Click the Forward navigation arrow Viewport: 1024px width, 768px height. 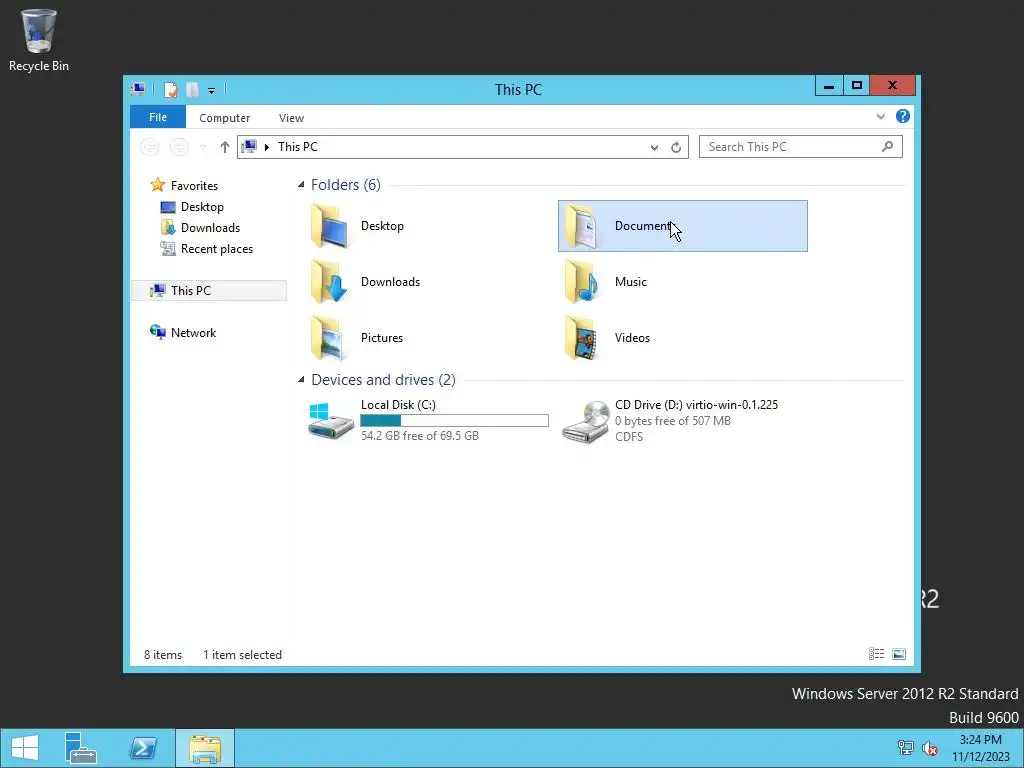pos(178,147)
